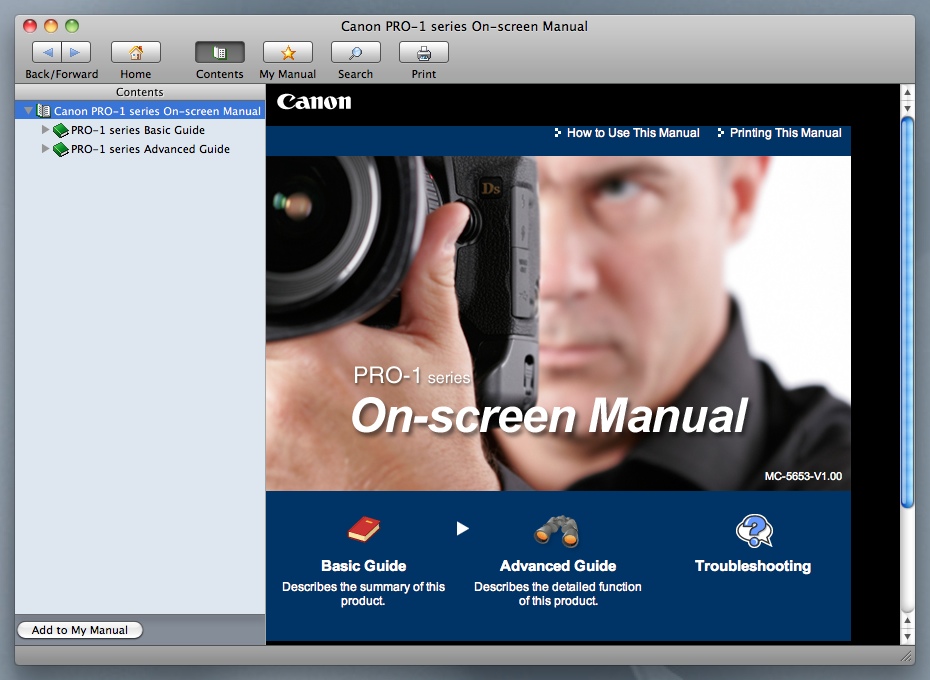
Task: Click the Add to My Manual button
Action: pos(80,630)
